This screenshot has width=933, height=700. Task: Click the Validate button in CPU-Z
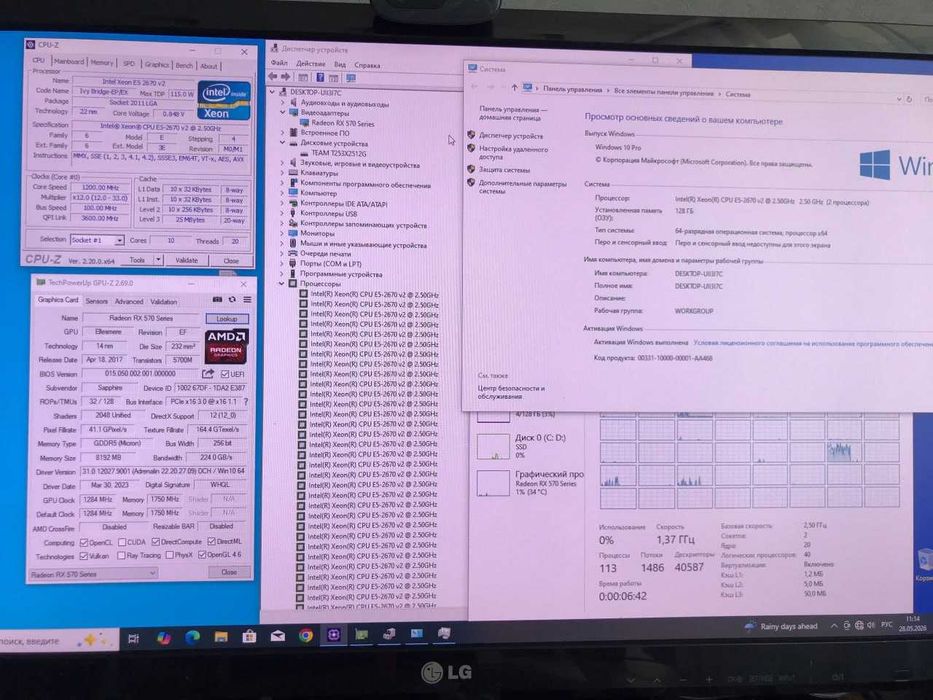coord(186,261)
